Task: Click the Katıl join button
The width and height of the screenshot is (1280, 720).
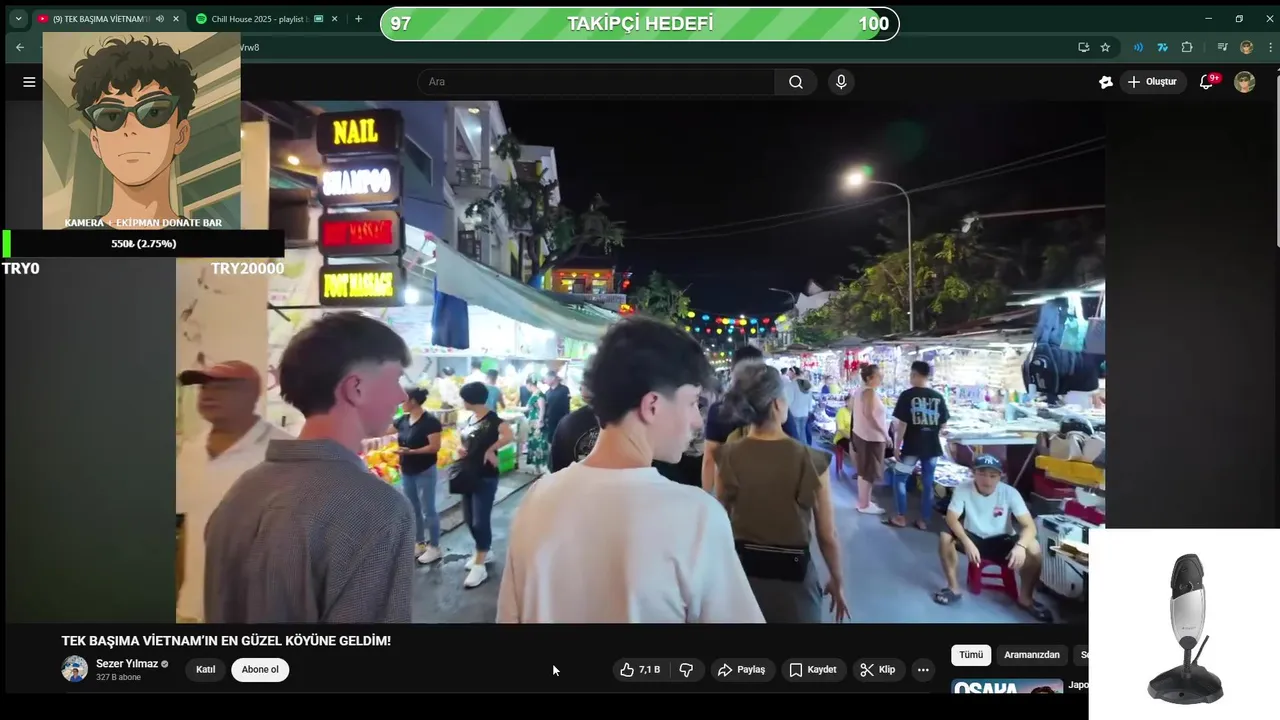Action: click(205, 670)
